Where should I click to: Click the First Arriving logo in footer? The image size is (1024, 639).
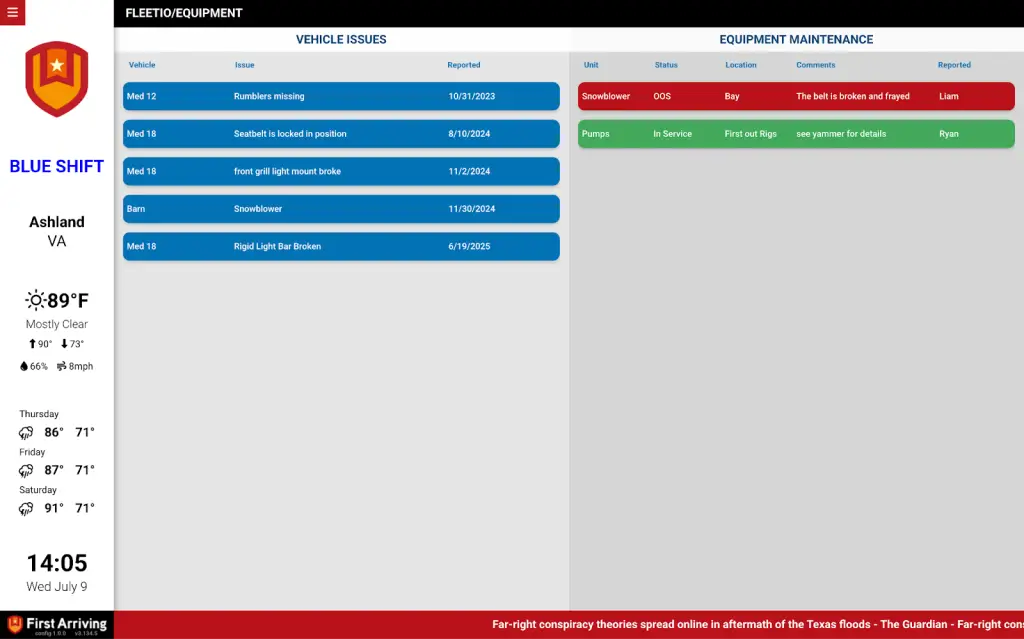[x=57, y=625]
